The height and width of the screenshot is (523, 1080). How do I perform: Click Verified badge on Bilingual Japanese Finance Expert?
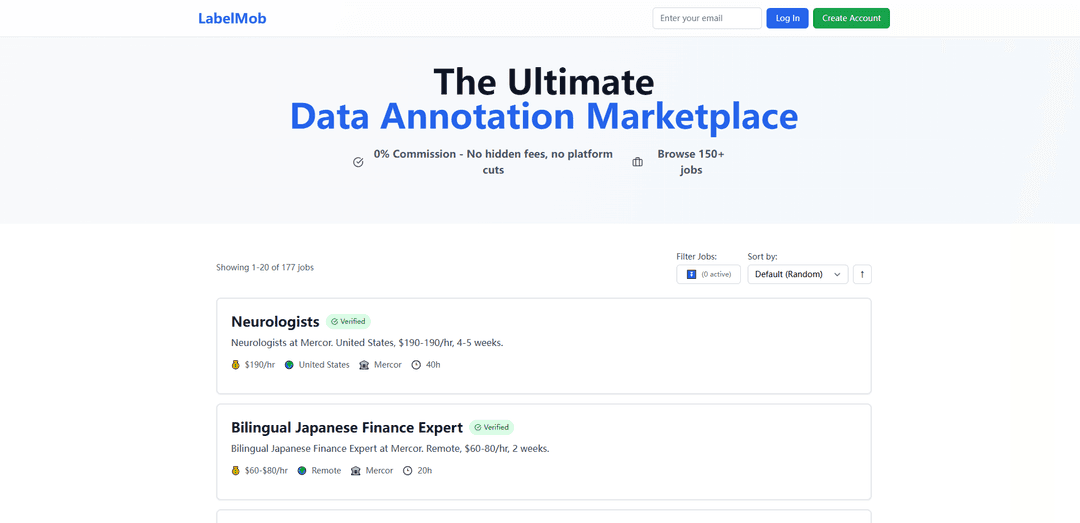tap(491, 427)
